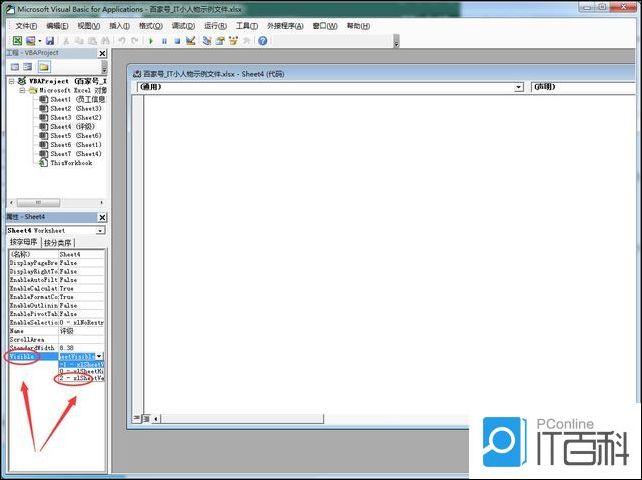The image size is (642, 480).
Task: Open the 文件(F) menu
Action: pos(26,26)
